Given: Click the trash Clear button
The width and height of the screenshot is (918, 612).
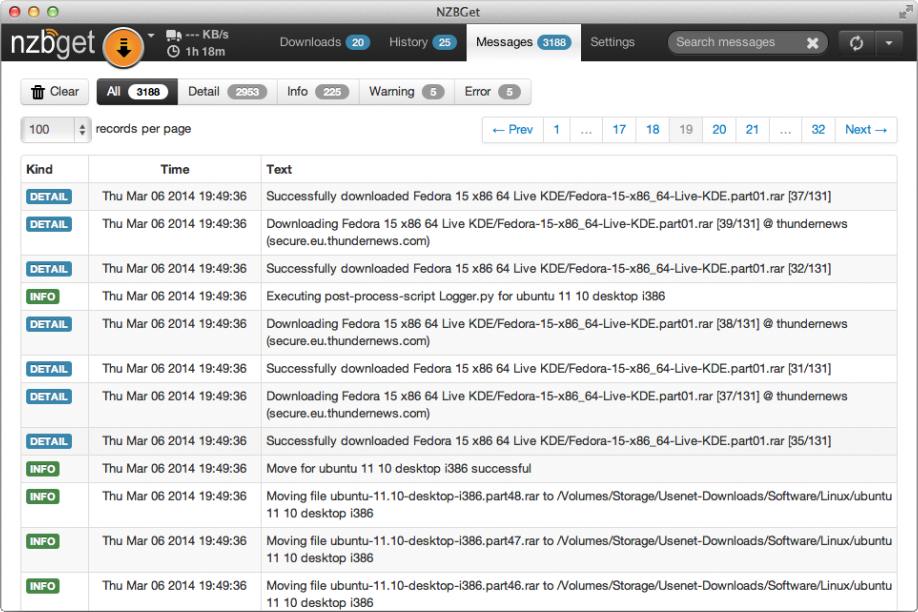Looking at the screenshot, I should click(55, 92).
